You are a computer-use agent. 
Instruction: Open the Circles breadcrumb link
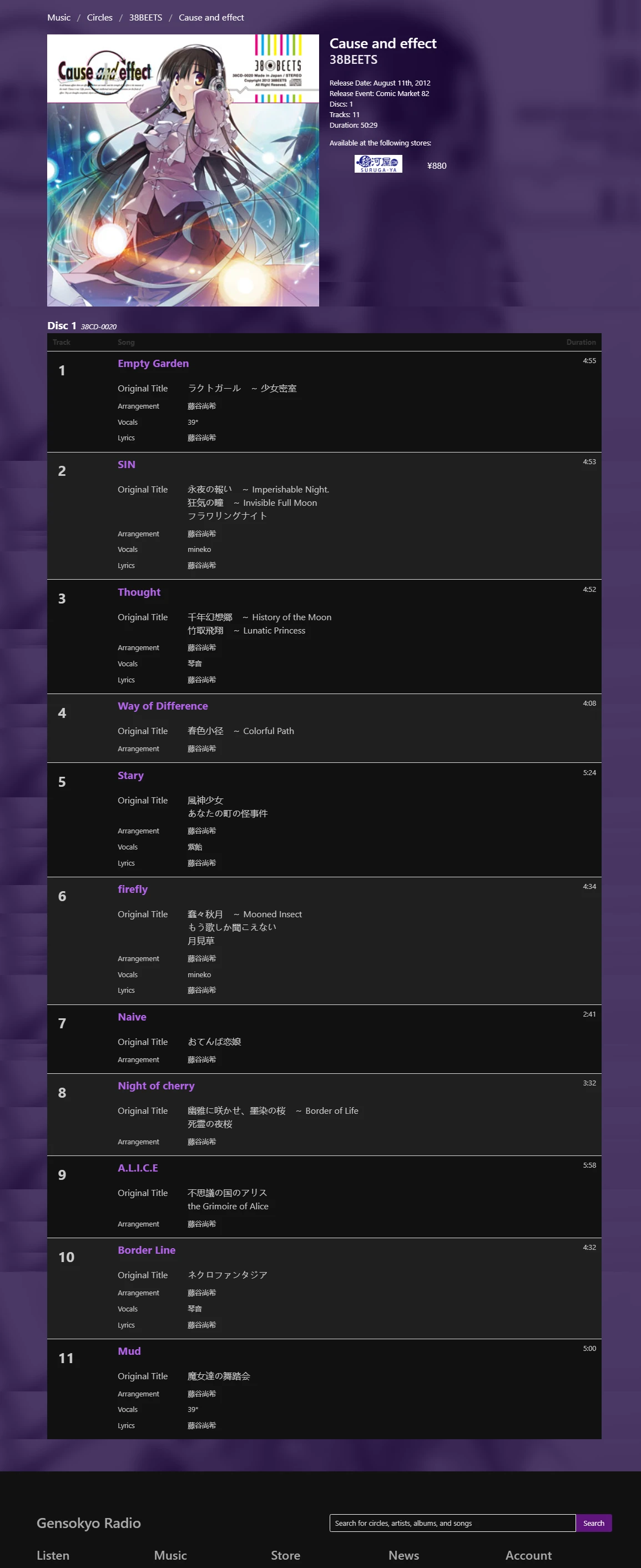coord(100,18)
